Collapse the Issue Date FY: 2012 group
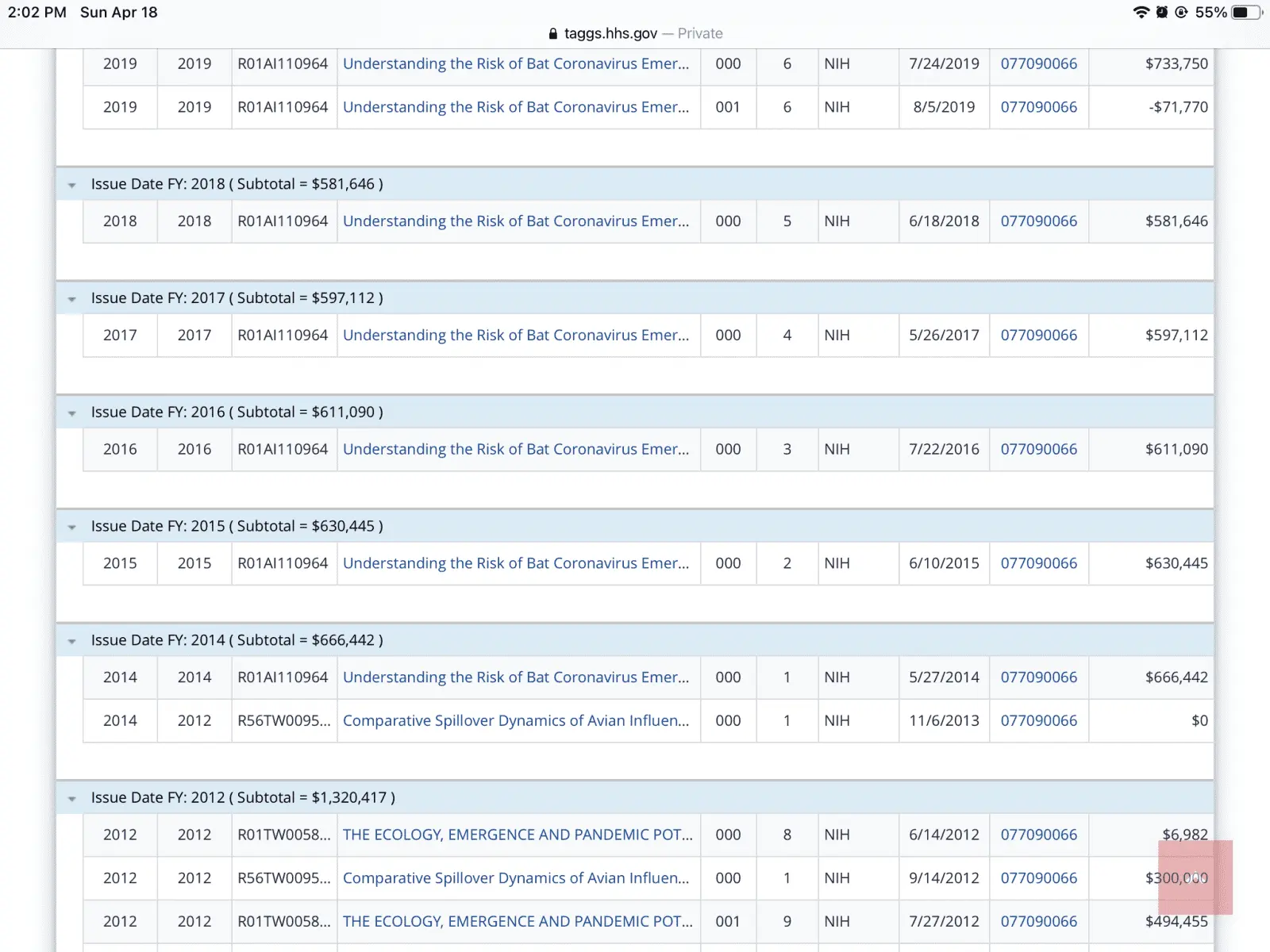This screenshot has width=1270, height=952. tap(72, 799)
